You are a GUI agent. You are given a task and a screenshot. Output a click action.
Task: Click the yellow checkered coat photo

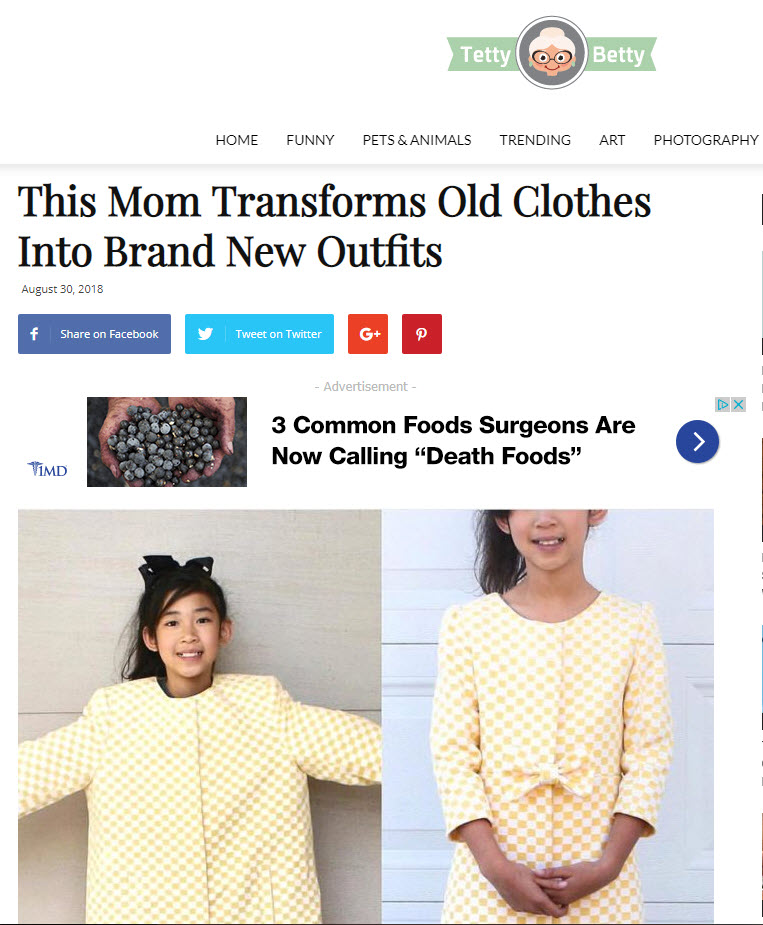[366, 716]
